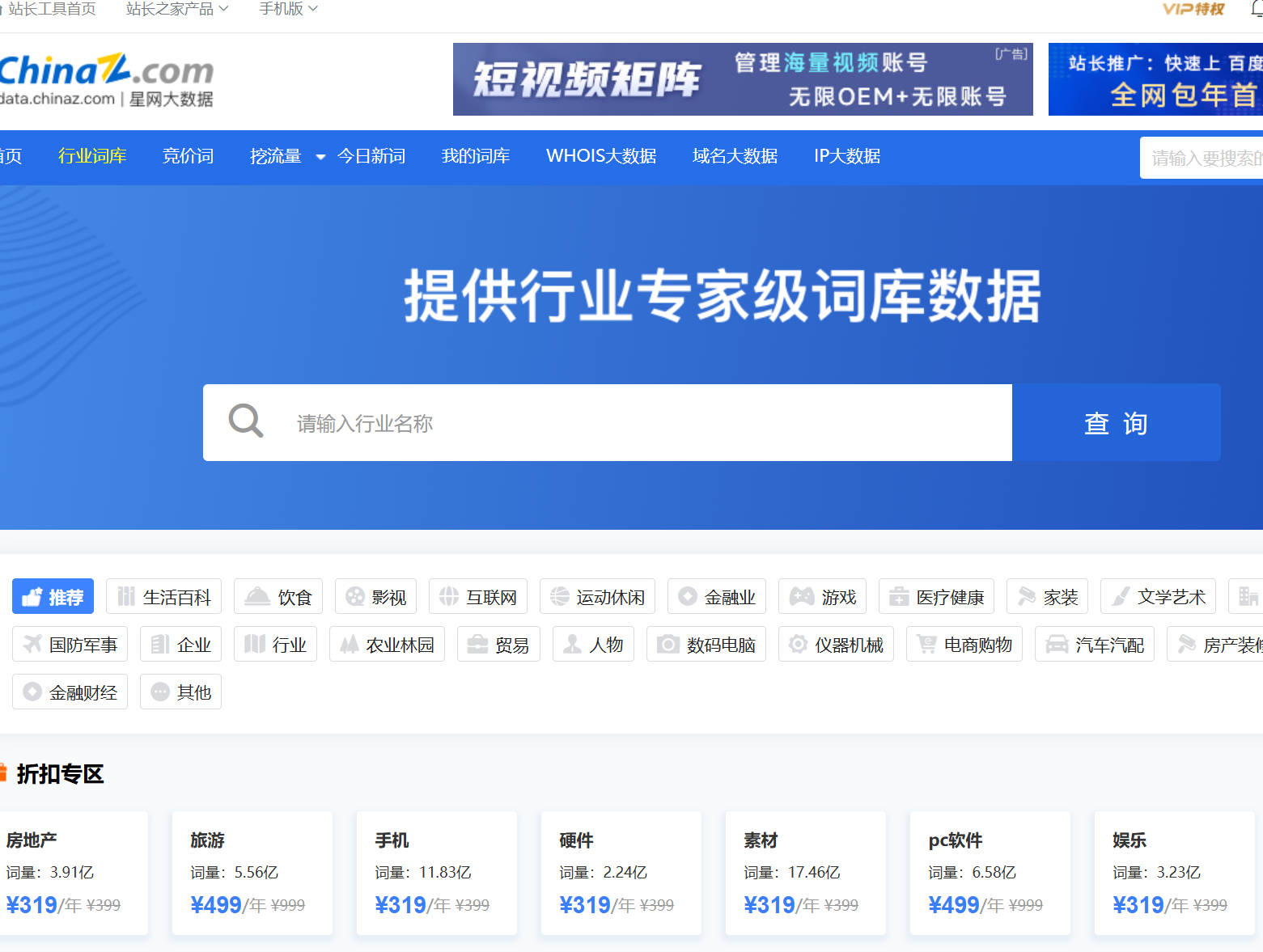Select the 推荐 thumbs-up category icon
The height and width of the screenshot is (952, 1263).
[33, 596]
